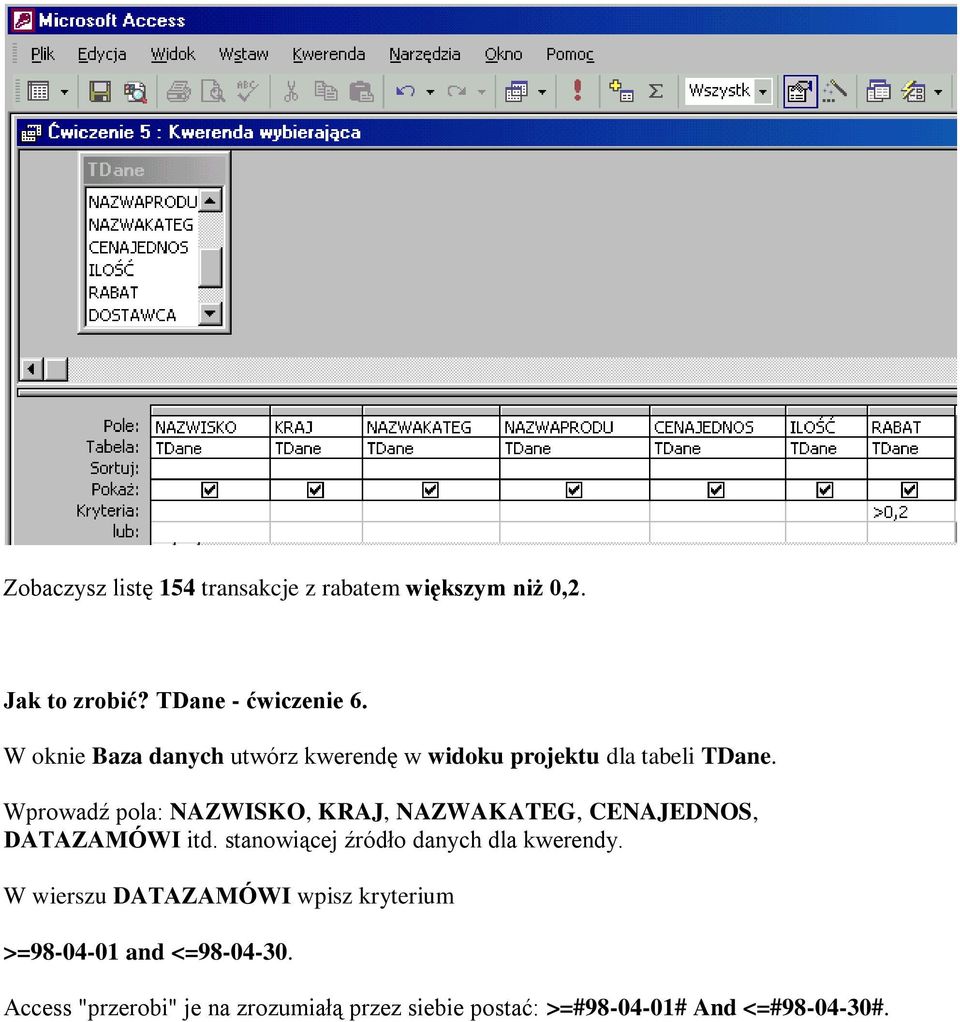Open the datasheet View icon in toolbar
The image size is (960, 1022).
pyautogui.click(x=38, y=91)
